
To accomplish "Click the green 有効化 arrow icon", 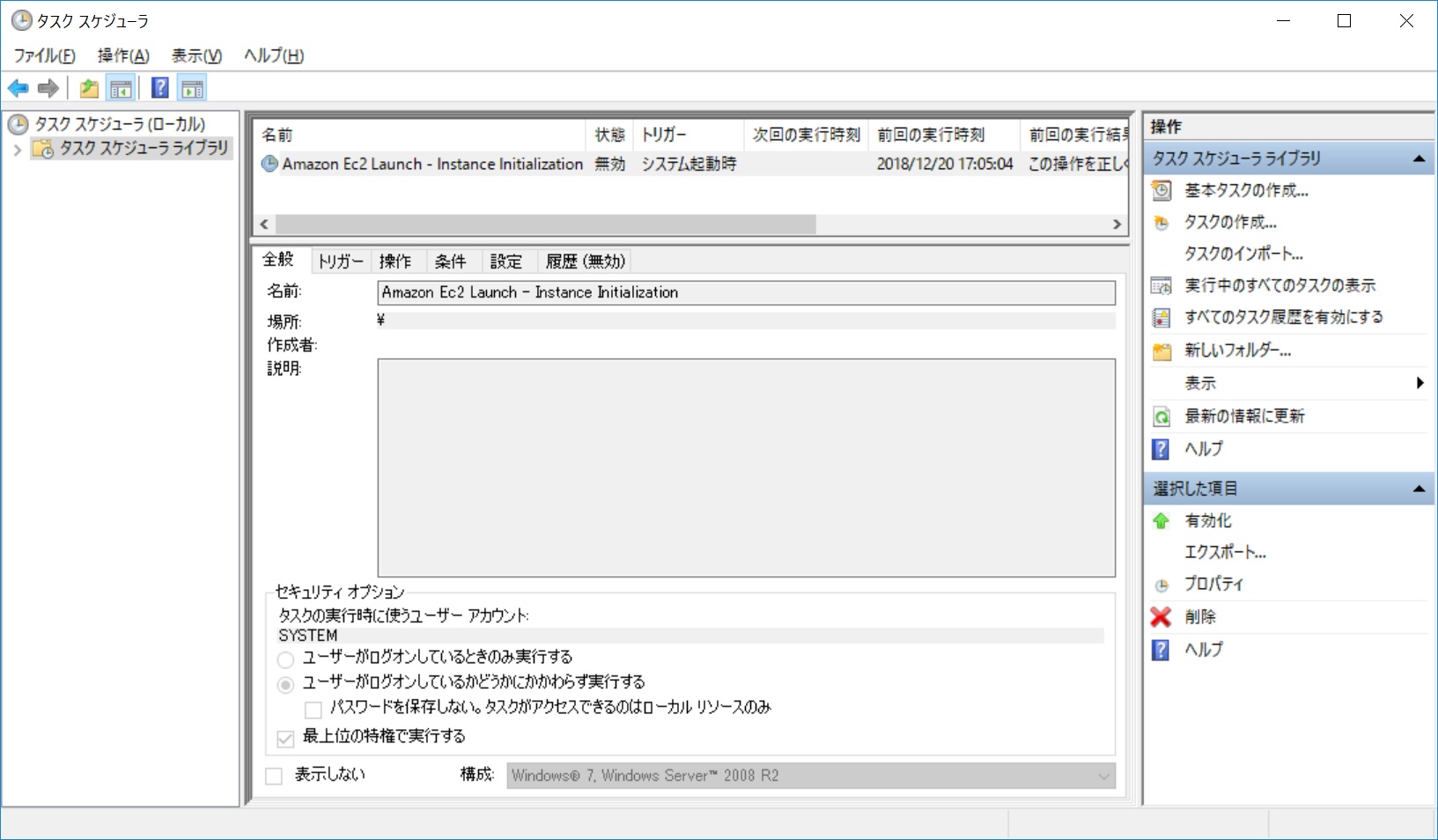I will (1161, 521).
